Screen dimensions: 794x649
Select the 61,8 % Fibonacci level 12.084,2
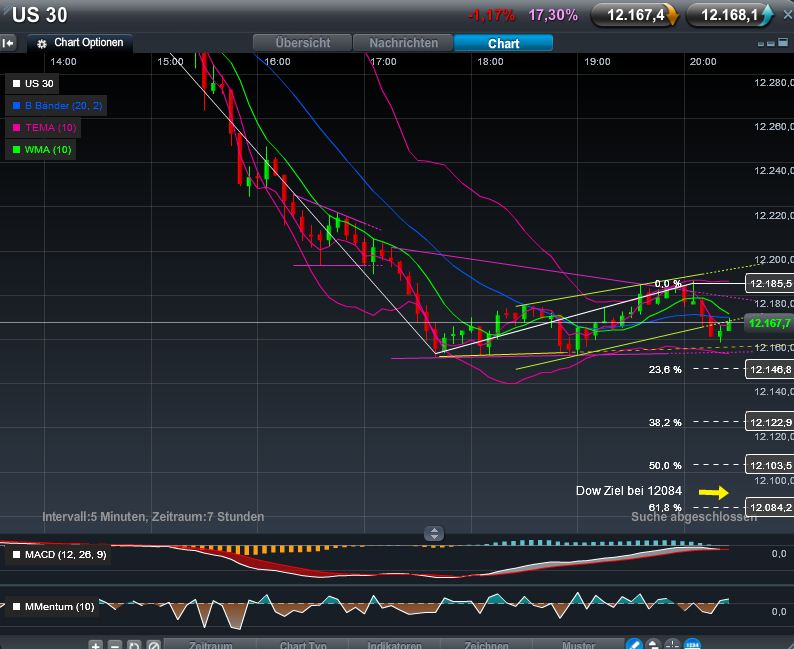[770, 507]
